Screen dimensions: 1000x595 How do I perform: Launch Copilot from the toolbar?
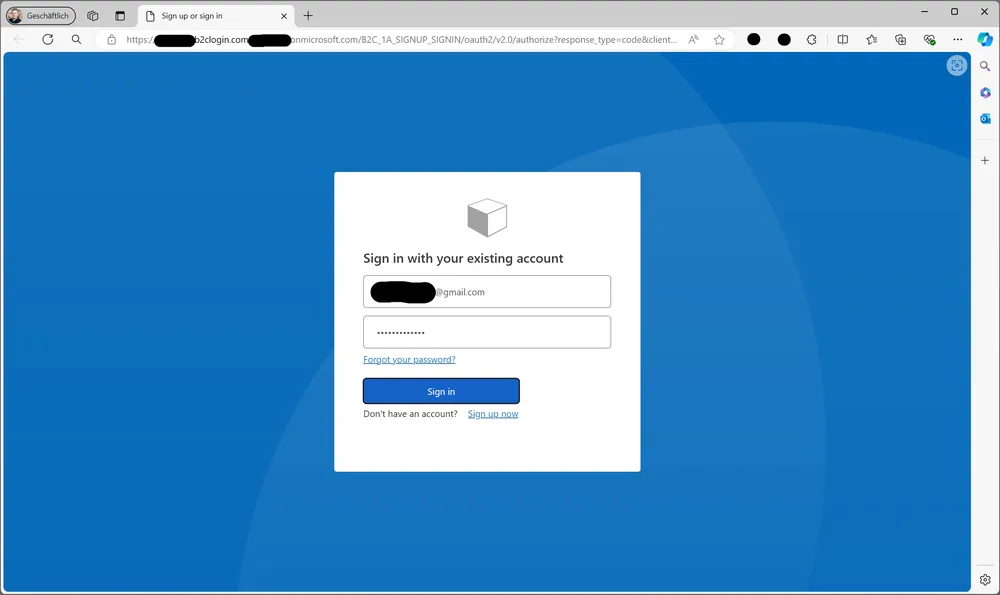(984, 40)
